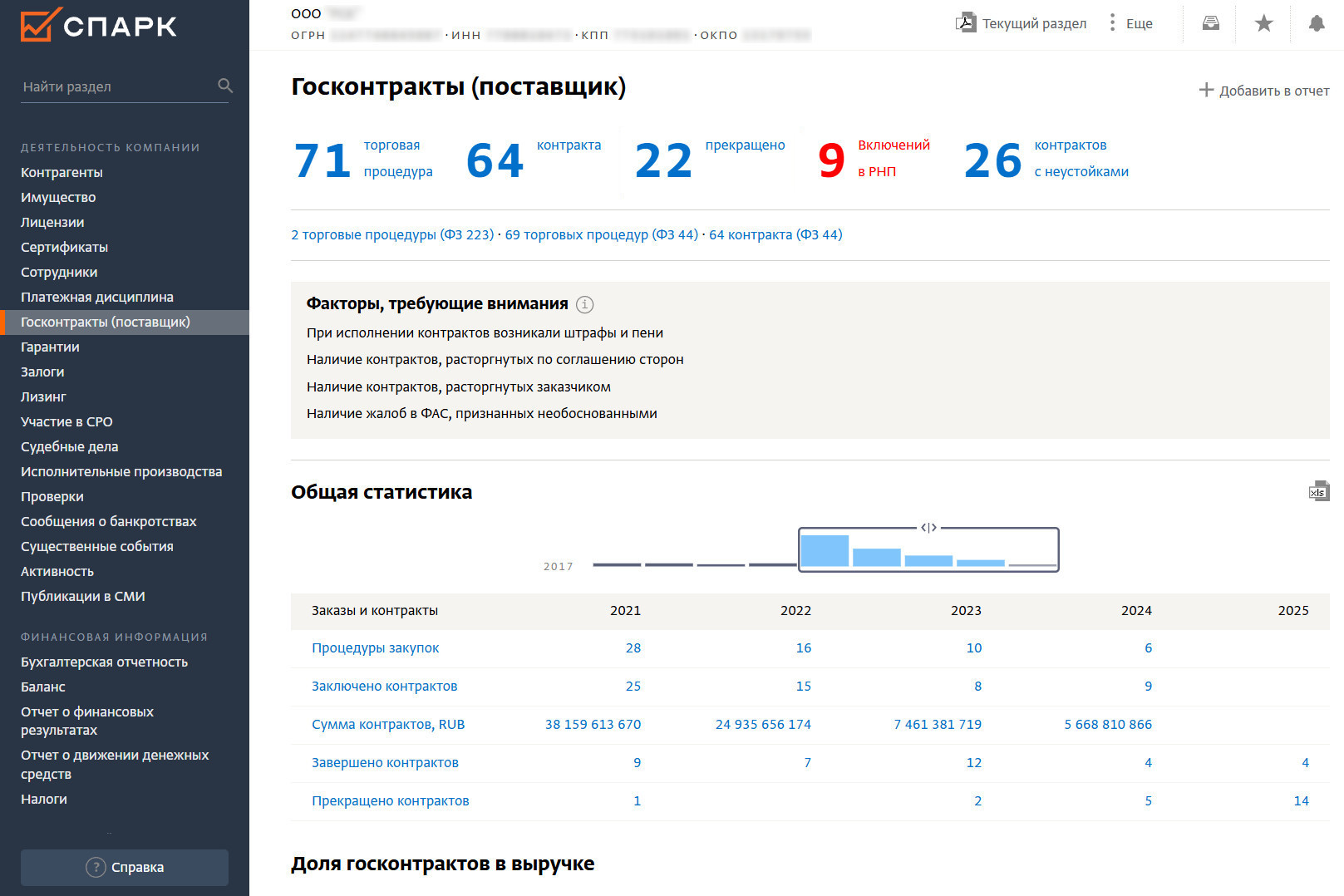Open Контрагенты section in sidebar
The image size is (1344, 896).
coord(62,172)
